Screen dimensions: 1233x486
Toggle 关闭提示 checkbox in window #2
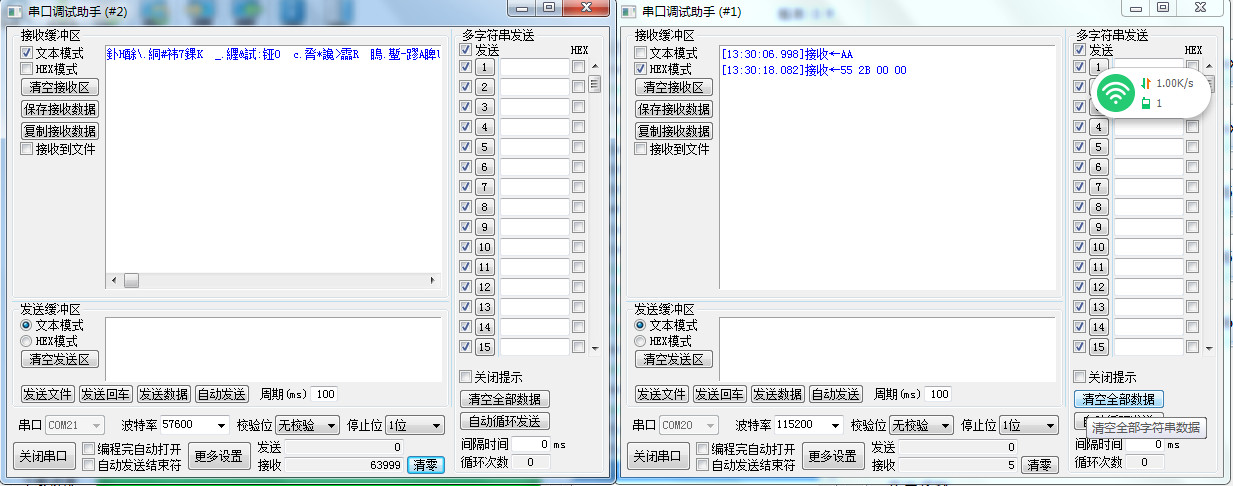tap(465, 377)
